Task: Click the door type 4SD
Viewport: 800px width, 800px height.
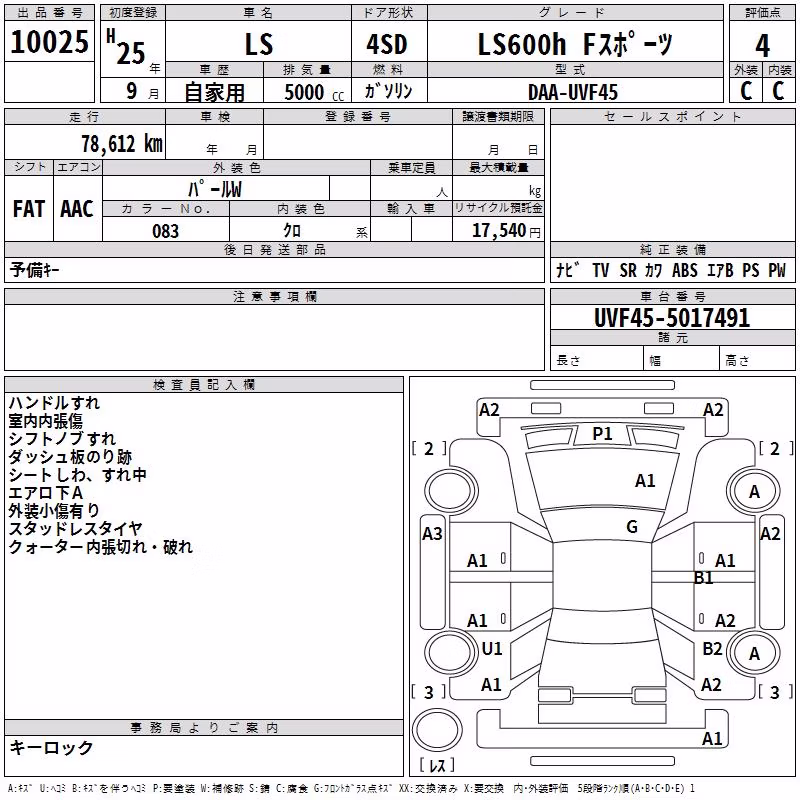Action: click(387, 45)
